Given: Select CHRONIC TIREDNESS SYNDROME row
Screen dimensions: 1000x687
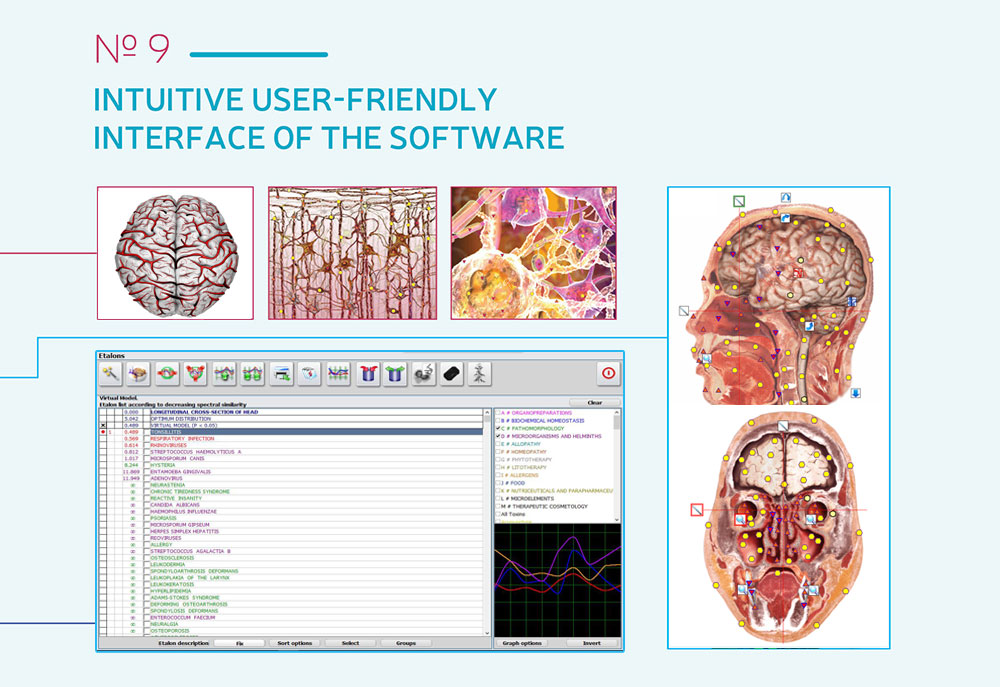Looking at the screenshot, I should coord(291,492).
